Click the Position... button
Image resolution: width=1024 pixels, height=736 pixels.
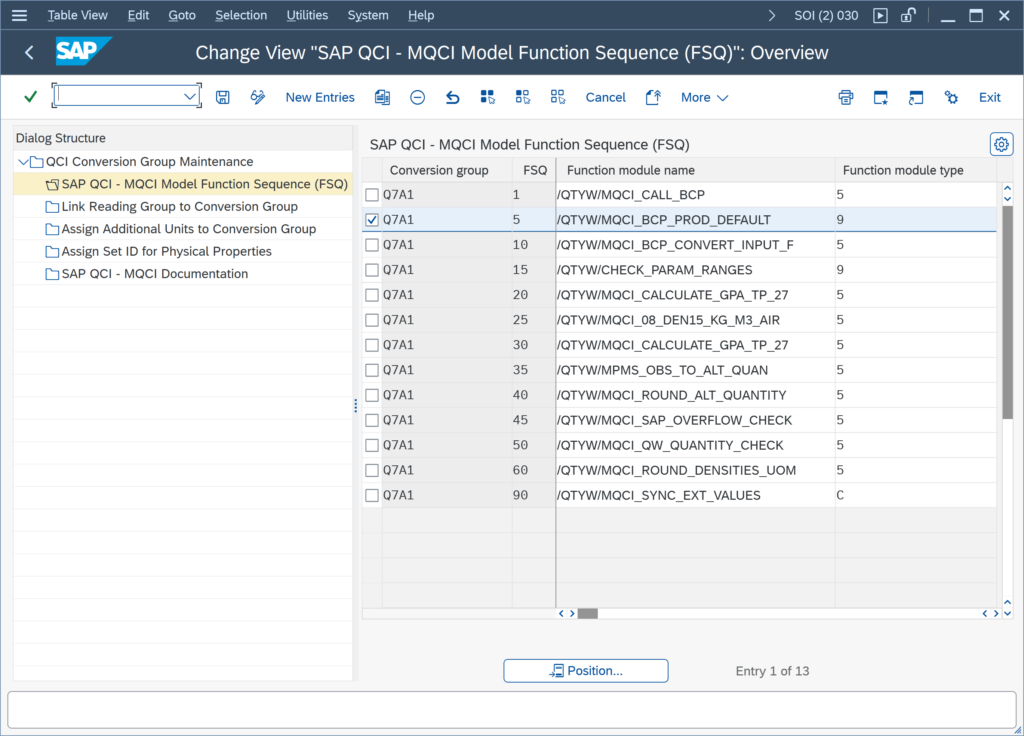586,671
